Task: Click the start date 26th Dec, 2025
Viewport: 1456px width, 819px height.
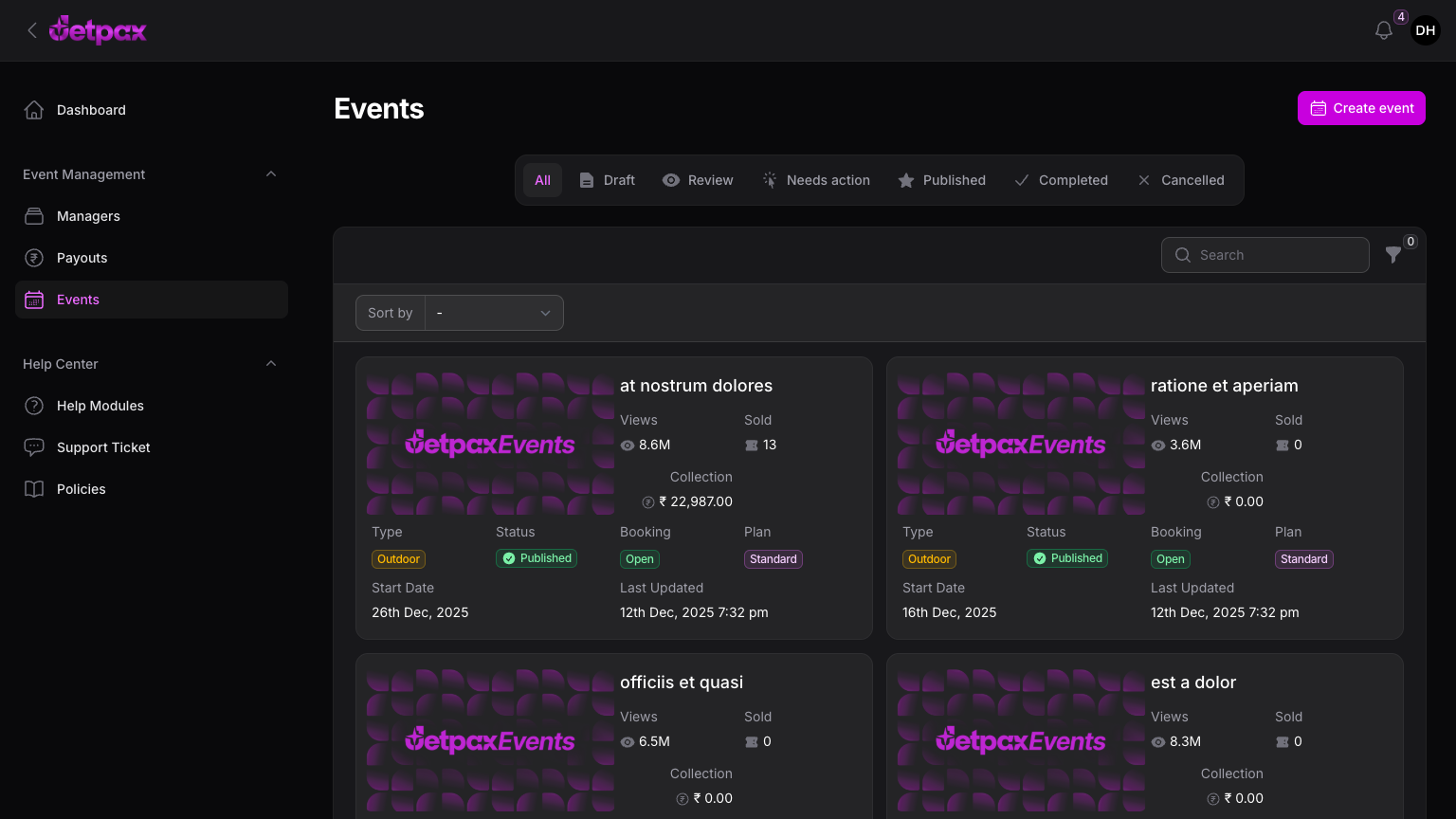Action: click(420, 612)
